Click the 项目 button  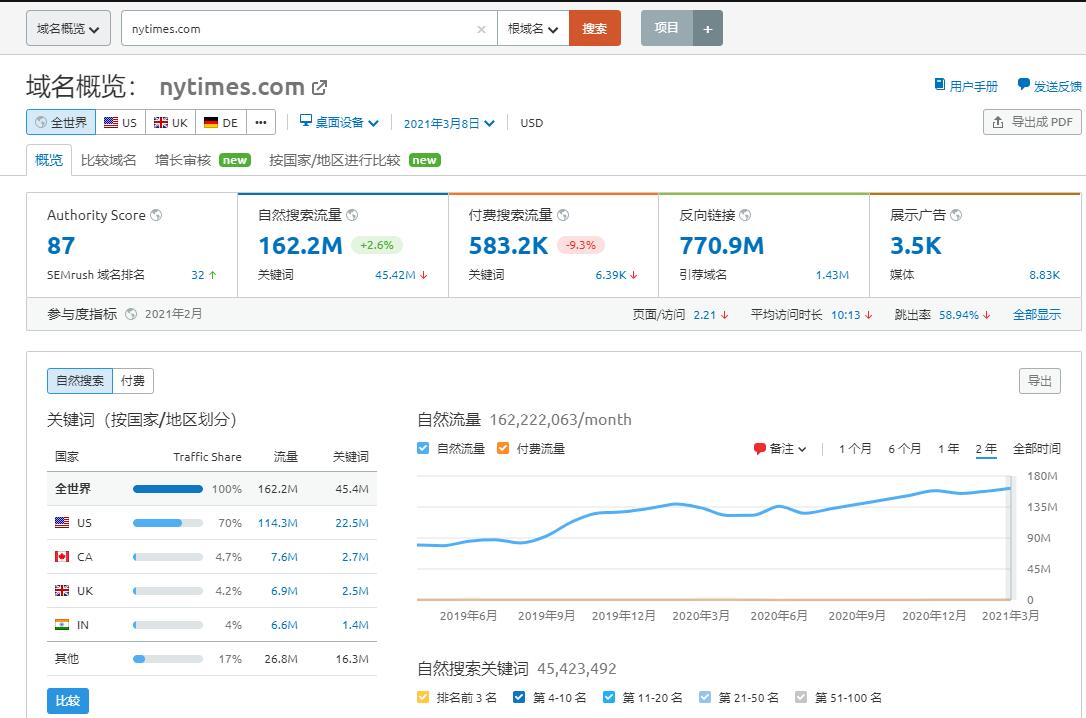click(x=666, y=28)
